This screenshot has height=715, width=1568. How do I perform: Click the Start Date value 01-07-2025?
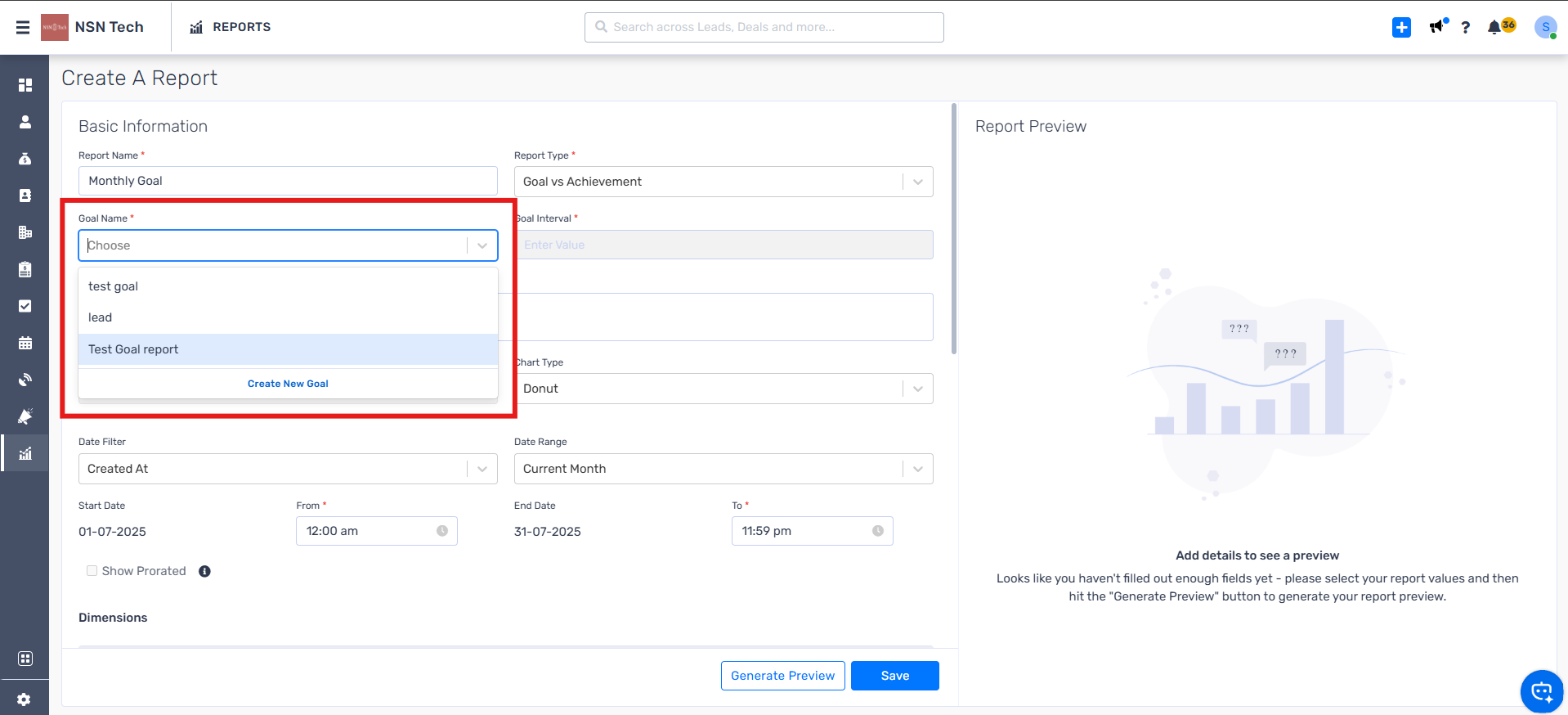112,532
